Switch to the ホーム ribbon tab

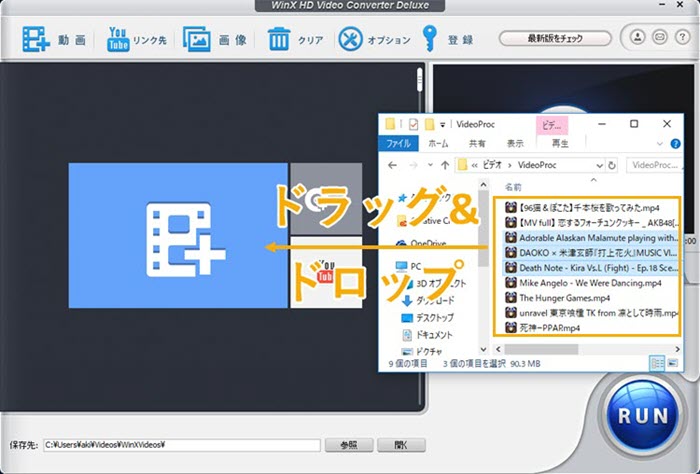click(438, 143)
